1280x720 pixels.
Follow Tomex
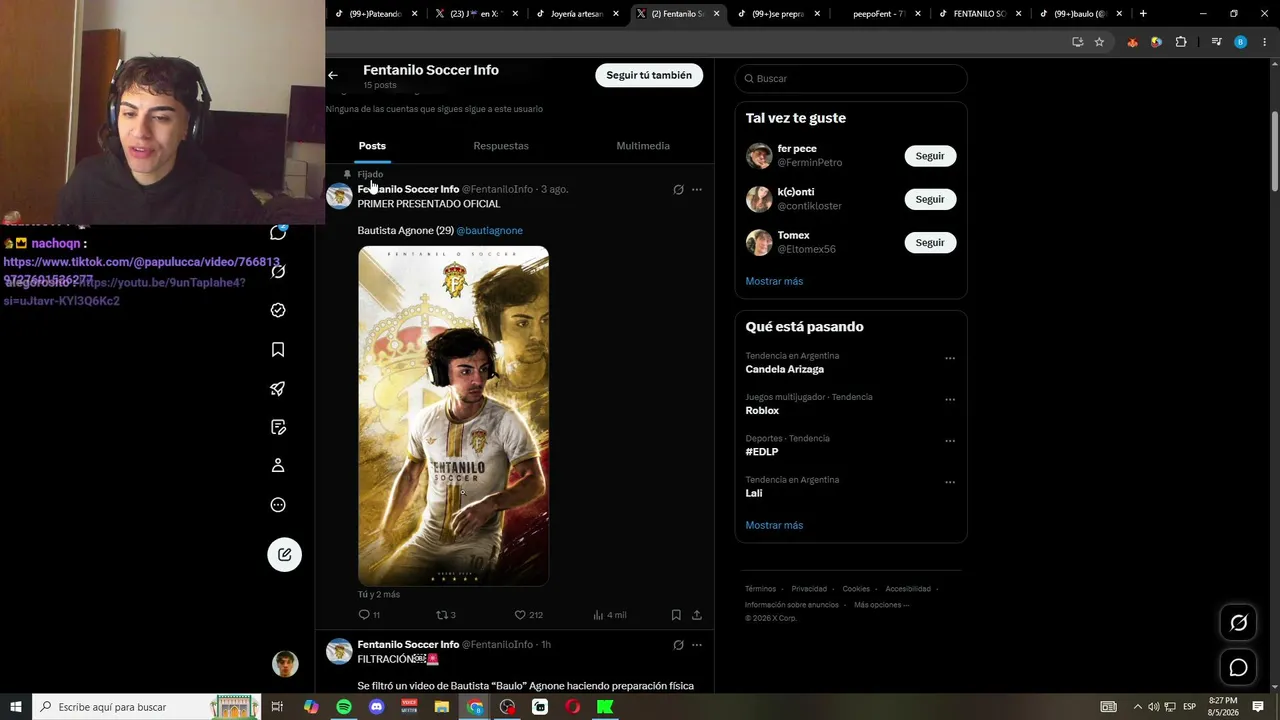click(x=930, y=242)
